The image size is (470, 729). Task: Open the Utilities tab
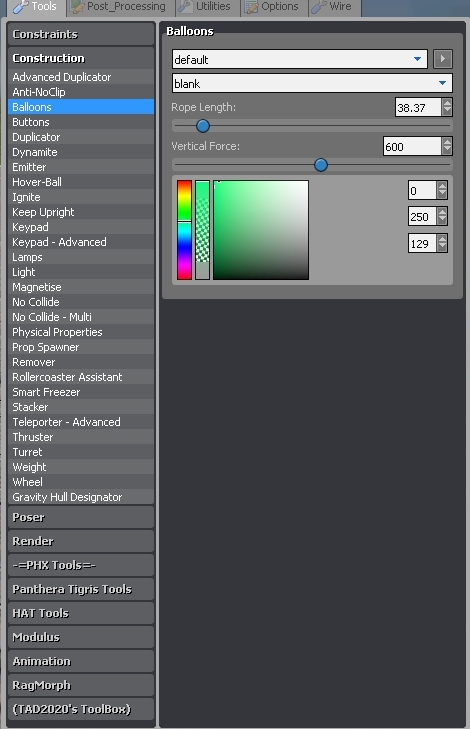pyautogui.click(x=207, y=7)
